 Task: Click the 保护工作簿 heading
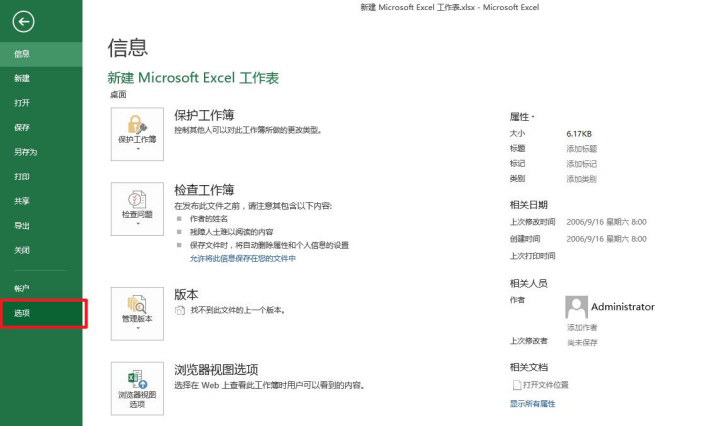click(204, 115)
